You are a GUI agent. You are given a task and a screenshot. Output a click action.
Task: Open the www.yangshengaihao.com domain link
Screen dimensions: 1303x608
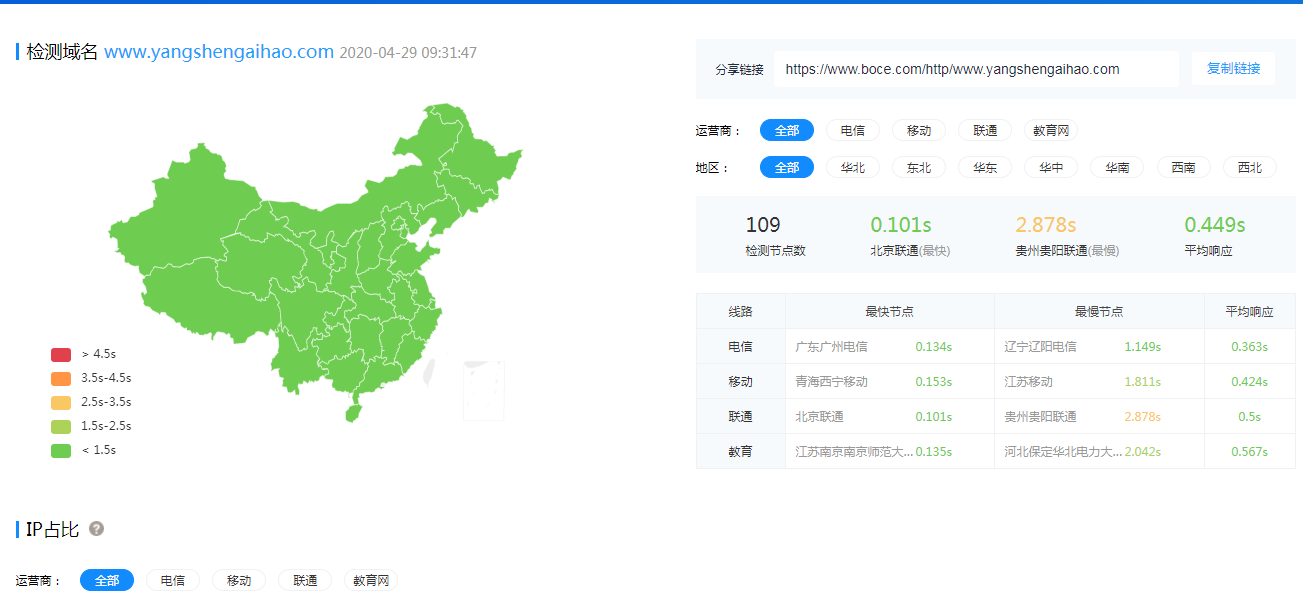click(x=218, y=52)
